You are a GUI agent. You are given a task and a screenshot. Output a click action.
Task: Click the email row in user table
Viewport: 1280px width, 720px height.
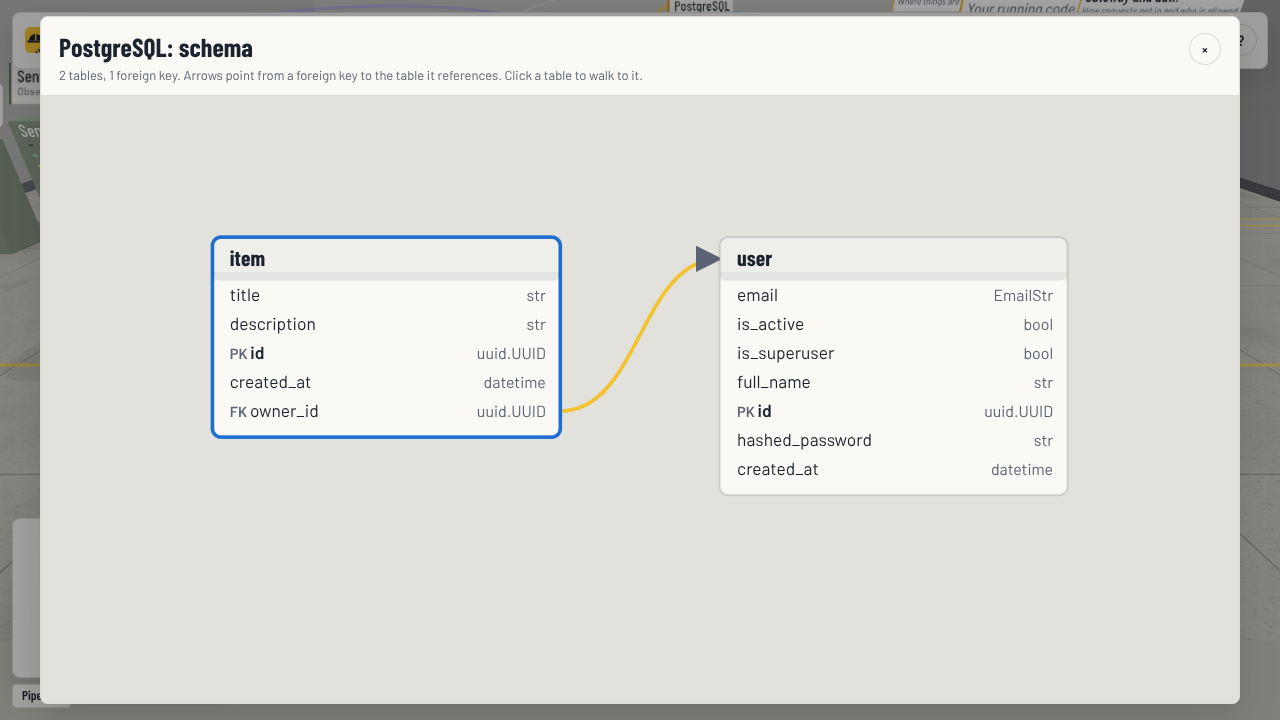pos(894,295)
